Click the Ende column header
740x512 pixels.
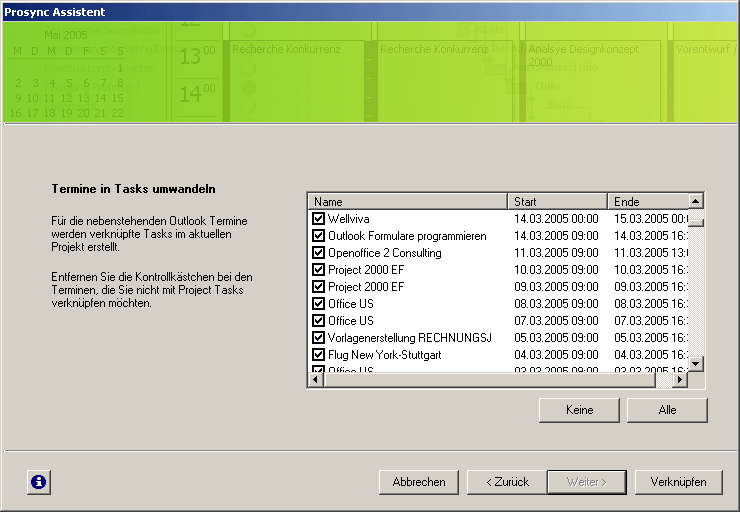click(647, 201)
